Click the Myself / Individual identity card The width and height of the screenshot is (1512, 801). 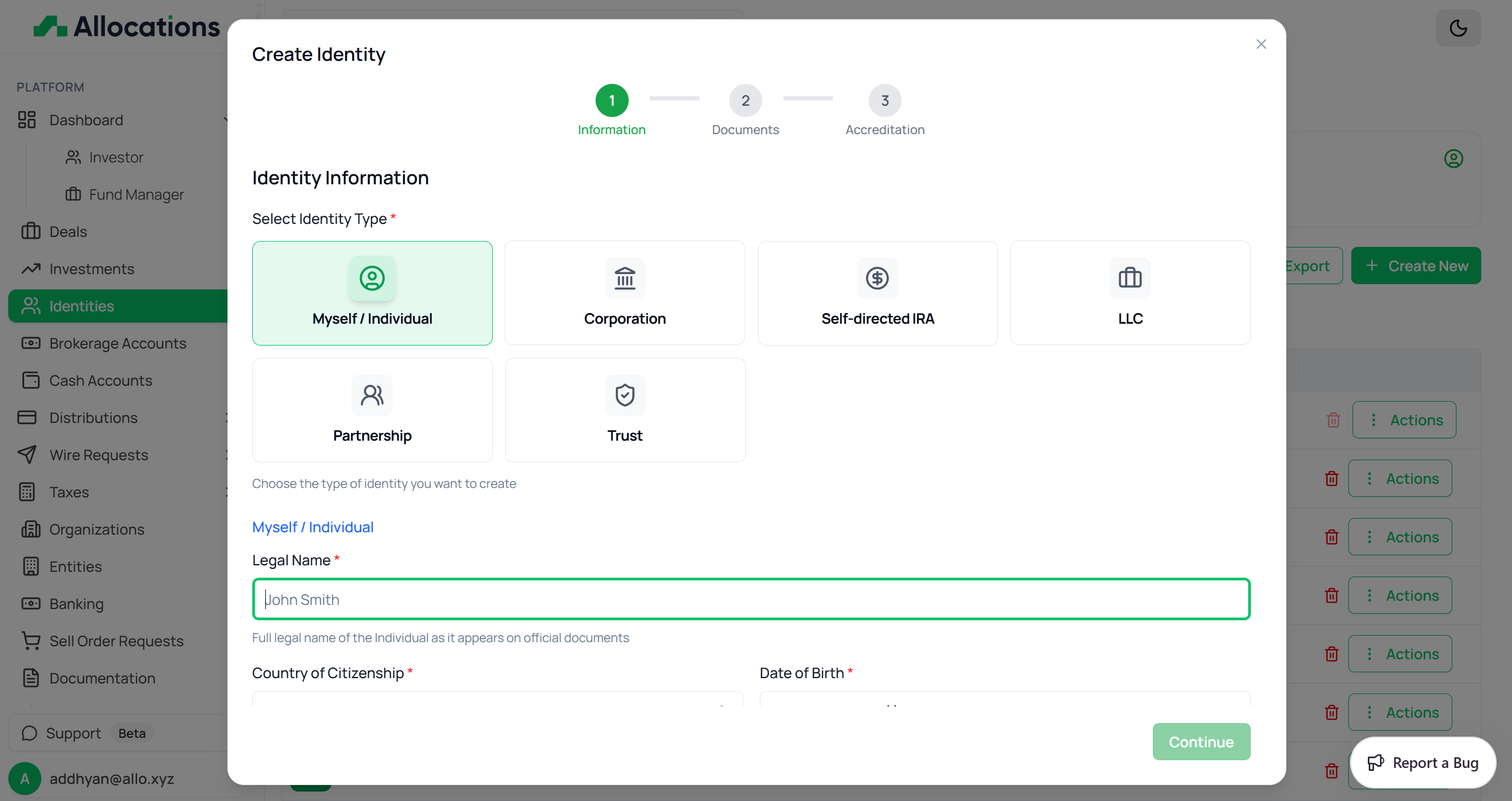(372, 293)
